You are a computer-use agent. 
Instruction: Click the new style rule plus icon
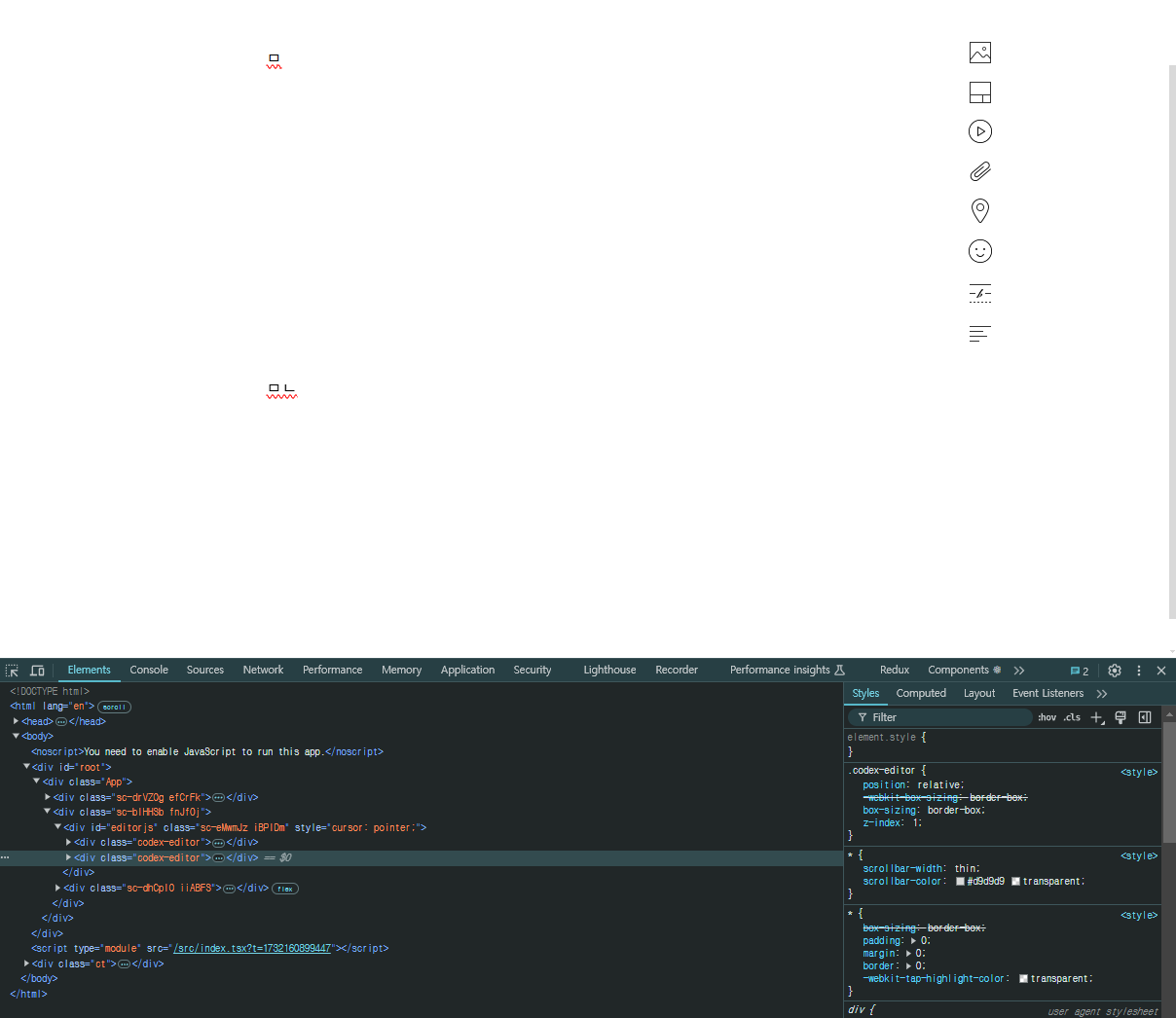(x=1097, y=717)
